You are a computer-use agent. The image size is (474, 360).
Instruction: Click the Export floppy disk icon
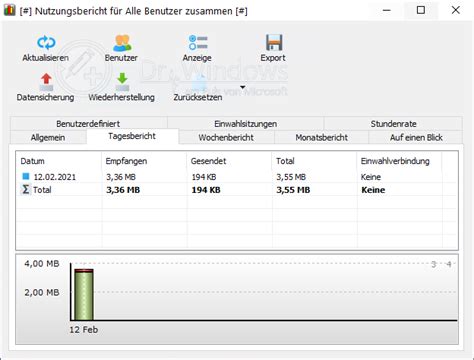tap(274, 42)
